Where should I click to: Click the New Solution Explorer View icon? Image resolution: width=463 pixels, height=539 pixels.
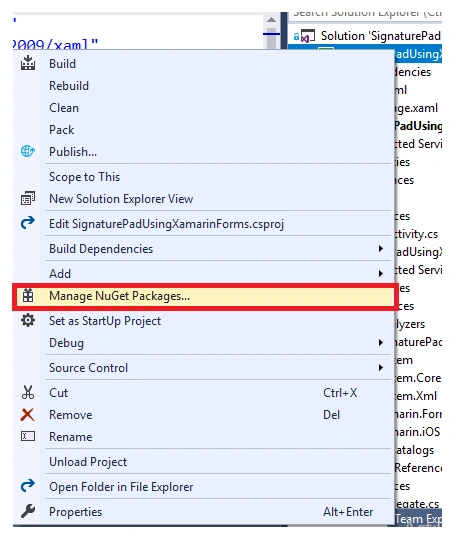(x=28, y=198)
